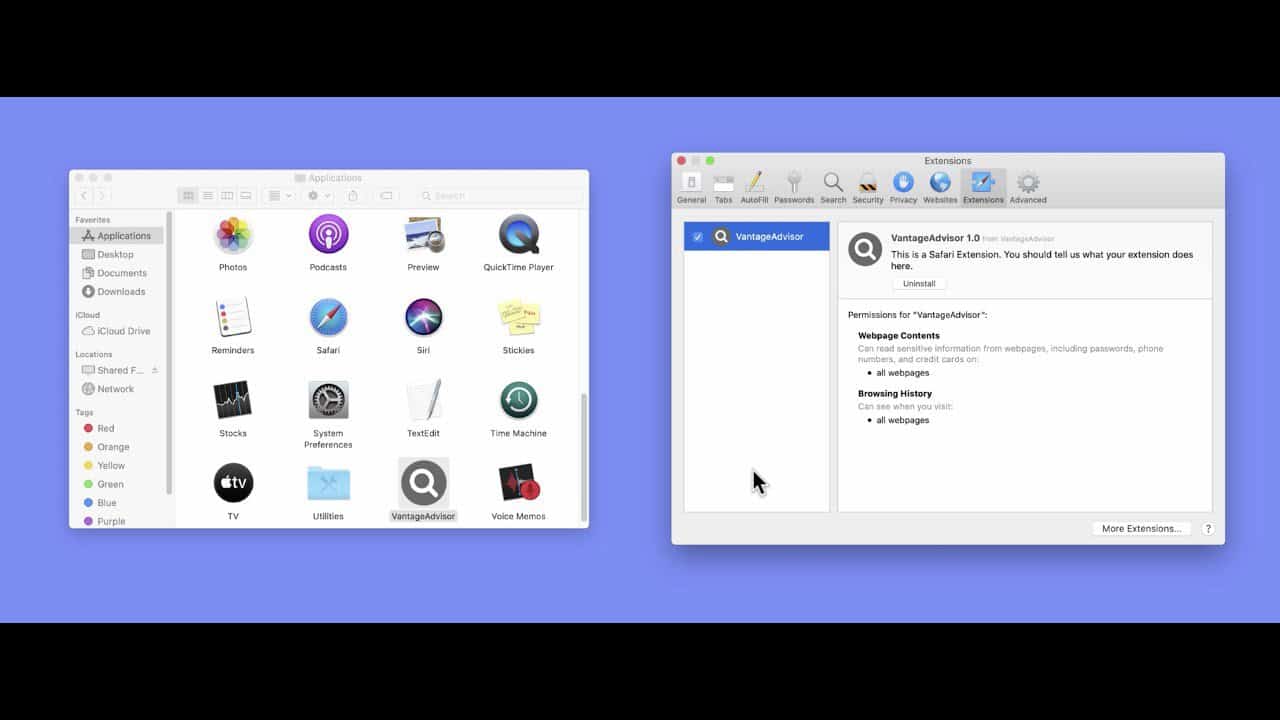Open the Finder group-by dropdown
Viewport: 1280px width, 720px height.
(278, 196)
